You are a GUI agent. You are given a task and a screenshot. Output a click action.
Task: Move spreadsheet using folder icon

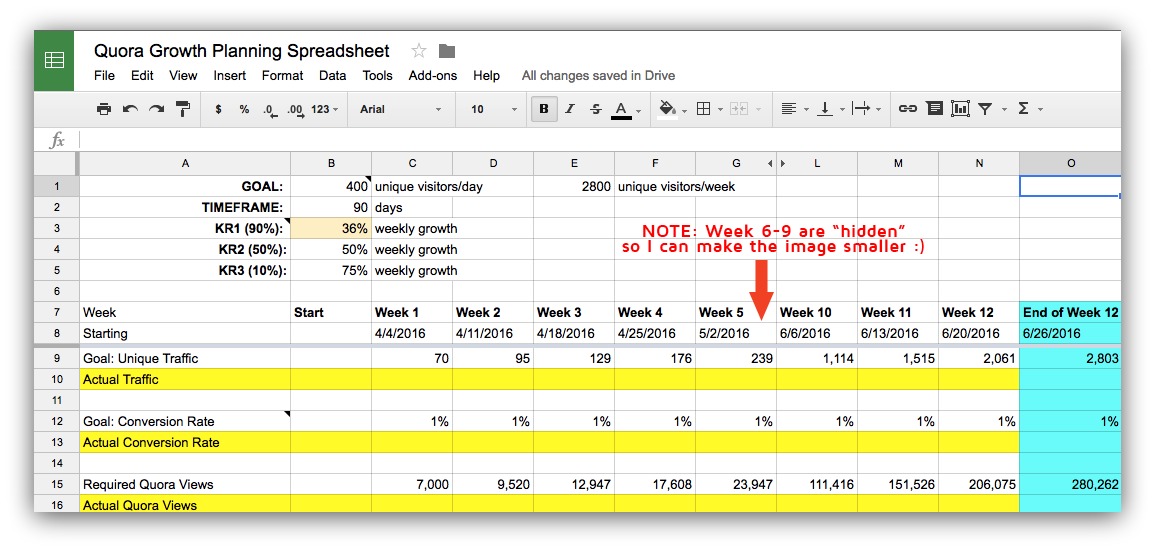[x=446, y=51]
